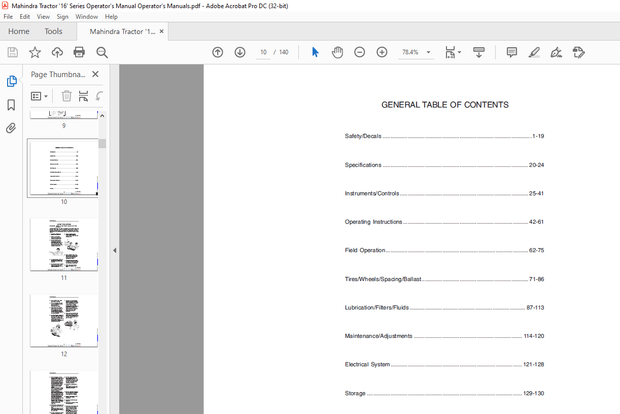Viewport: 620px width, 414px height.
Task: Open thumbnail options dropdown menu
Action: click(39, 96)
